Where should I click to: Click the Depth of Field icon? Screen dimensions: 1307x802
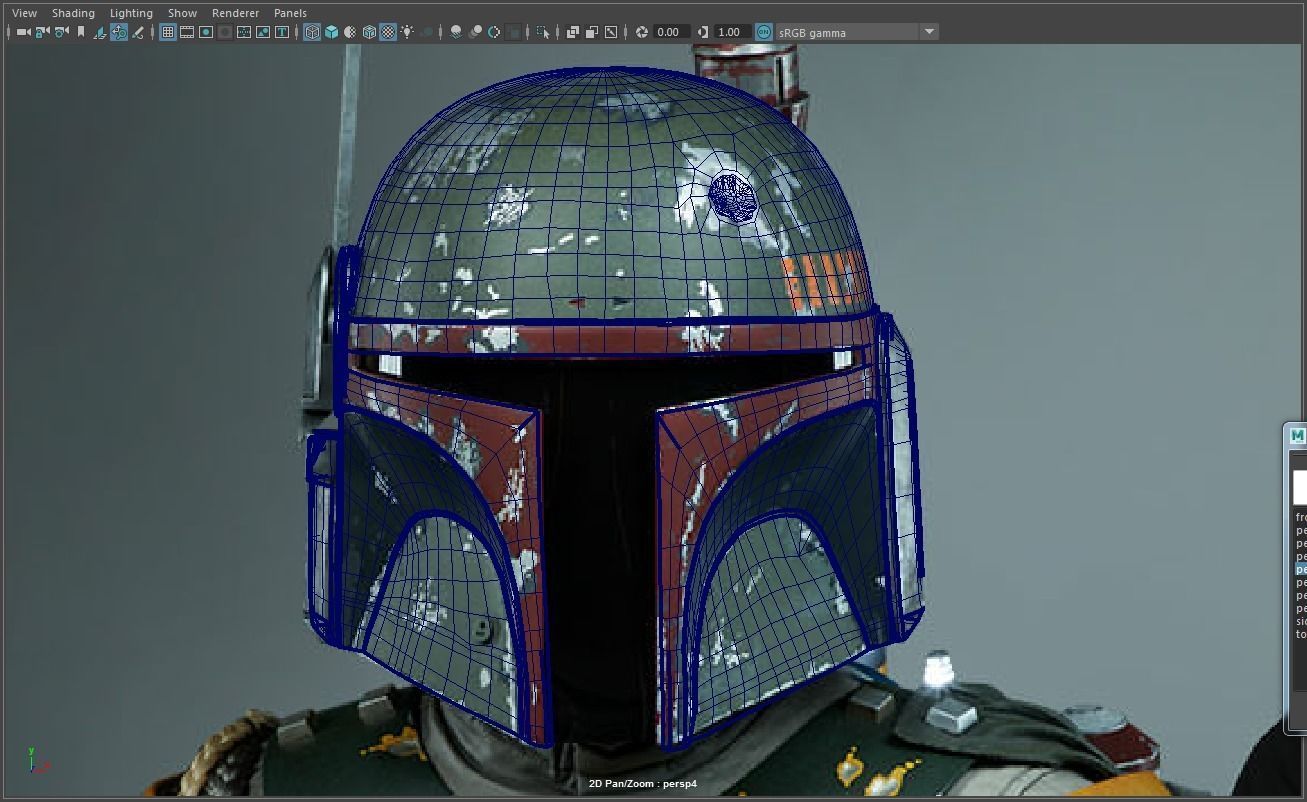pos(513,32)
